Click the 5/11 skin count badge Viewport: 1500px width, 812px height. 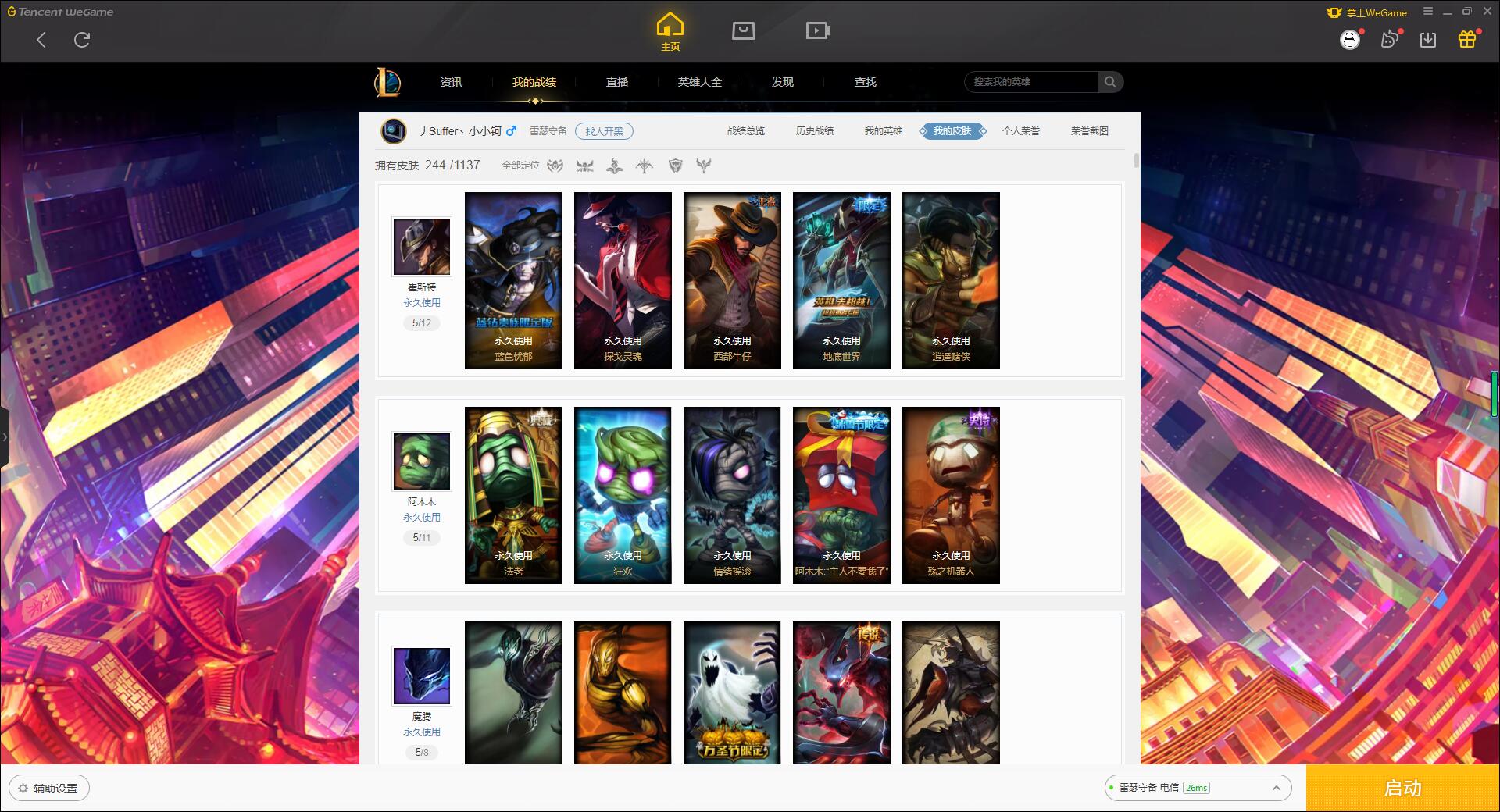(x=422, y=537)
